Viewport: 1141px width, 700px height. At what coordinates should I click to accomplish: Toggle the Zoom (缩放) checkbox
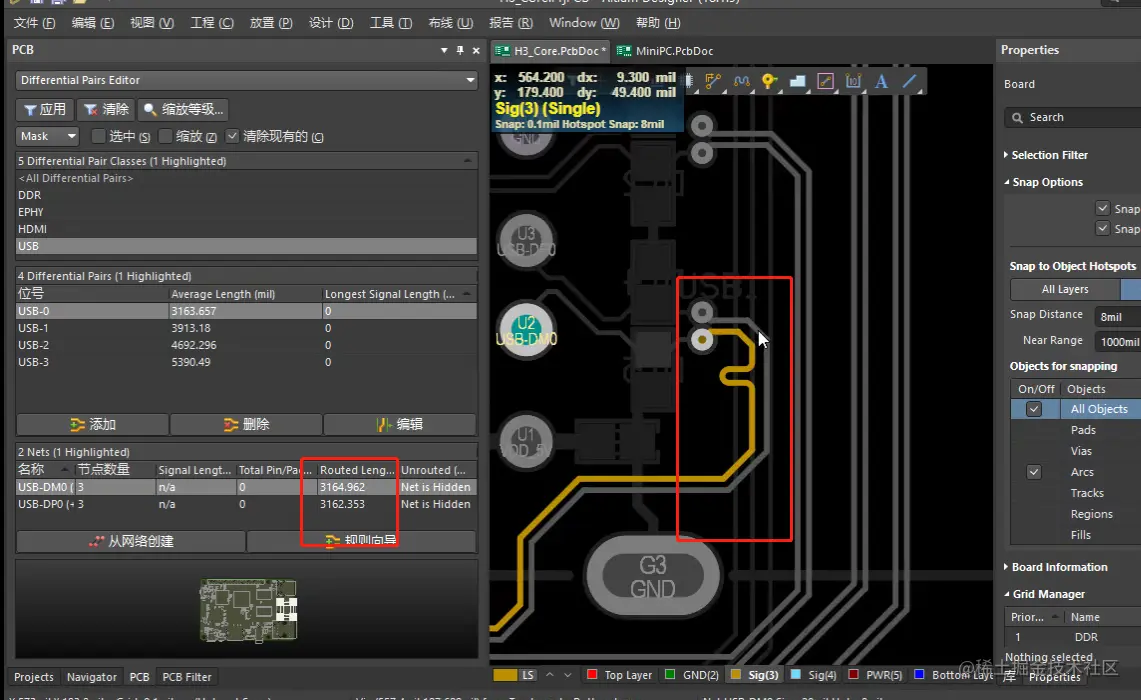click(x=165, y=136)
